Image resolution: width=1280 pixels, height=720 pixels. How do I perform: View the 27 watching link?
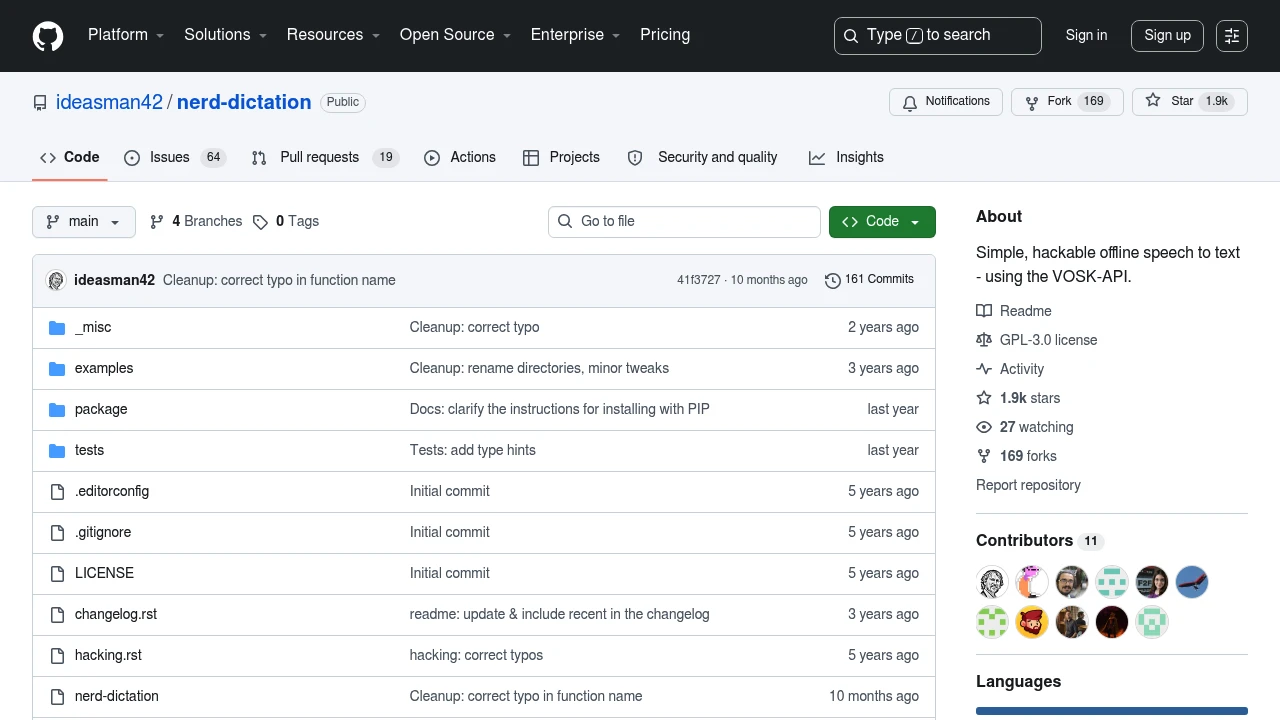point(1025,427)
